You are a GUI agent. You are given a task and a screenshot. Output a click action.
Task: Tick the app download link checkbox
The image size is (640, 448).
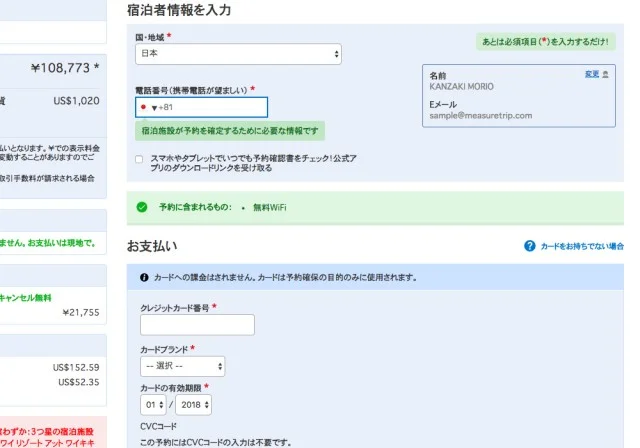(139, 159)
